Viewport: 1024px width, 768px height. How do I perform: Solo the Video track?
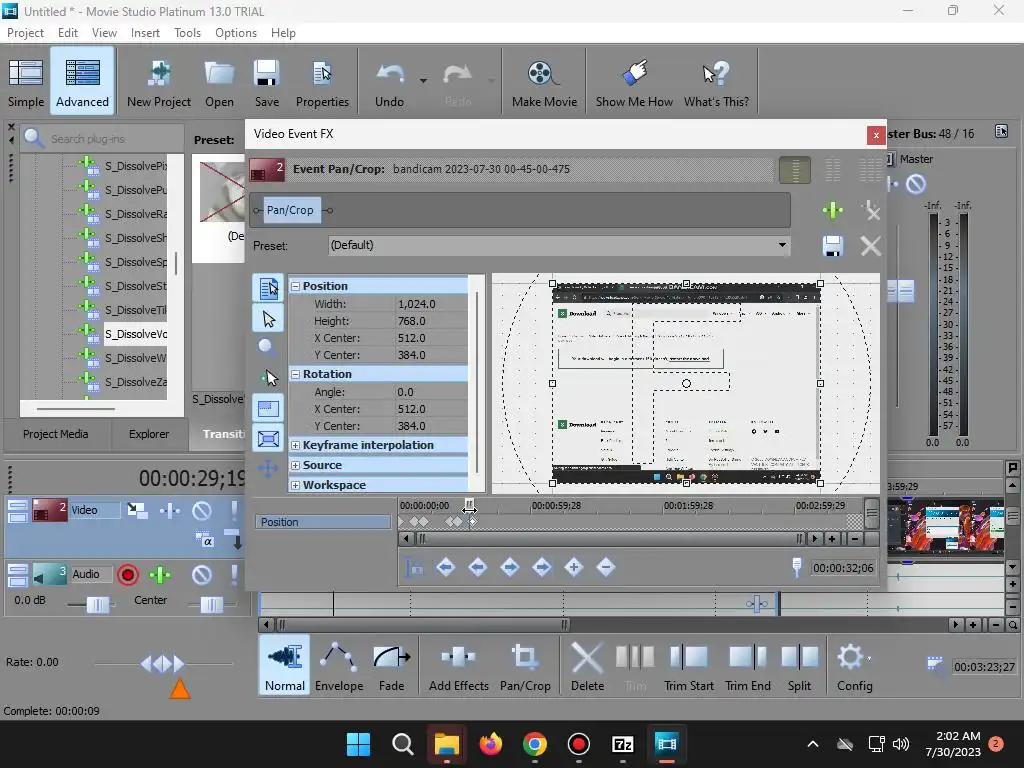pos(234,510)
